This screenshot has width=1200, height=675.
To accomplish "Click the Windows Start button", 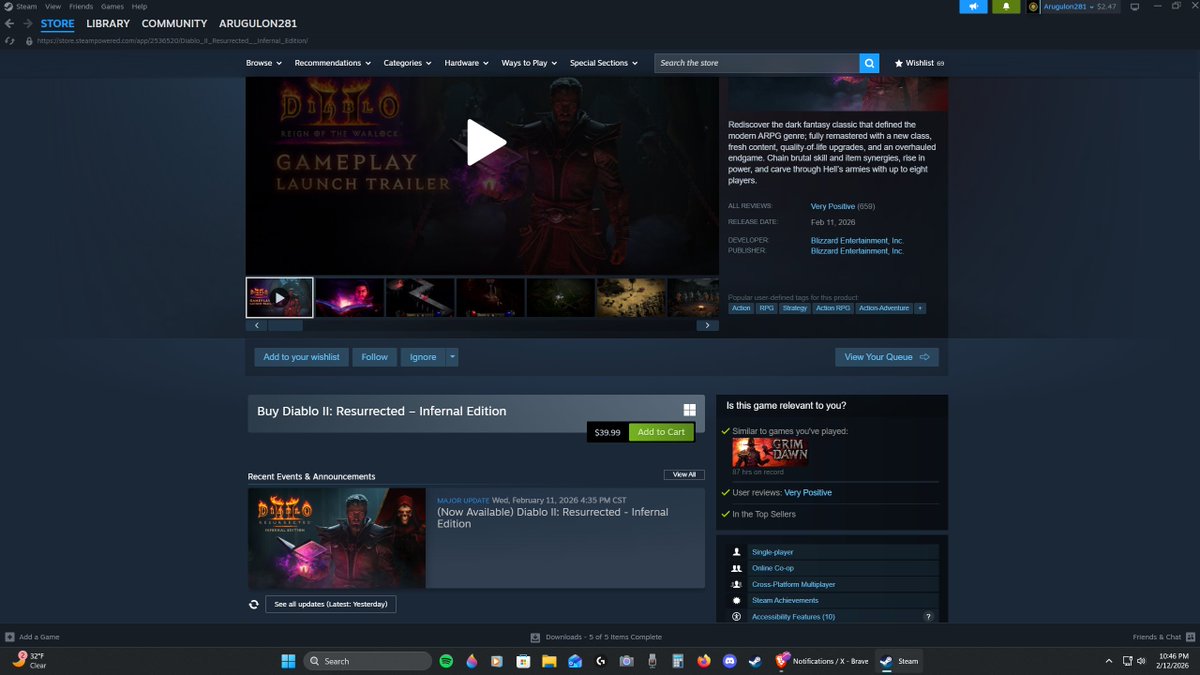I will click(x=288, y=661).
